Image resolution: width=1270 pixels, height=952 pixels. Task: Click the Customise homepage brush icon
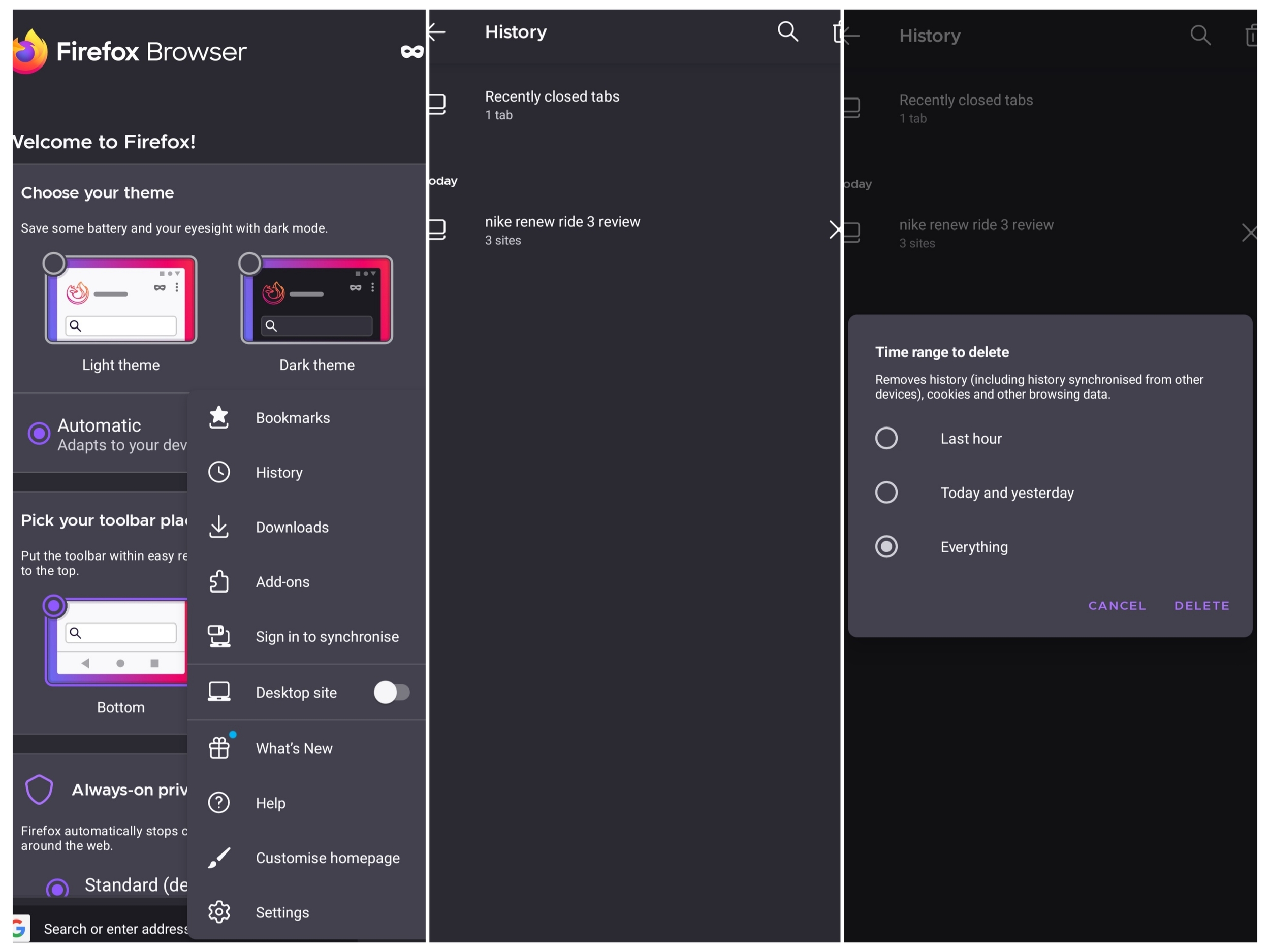click(219, 858)
